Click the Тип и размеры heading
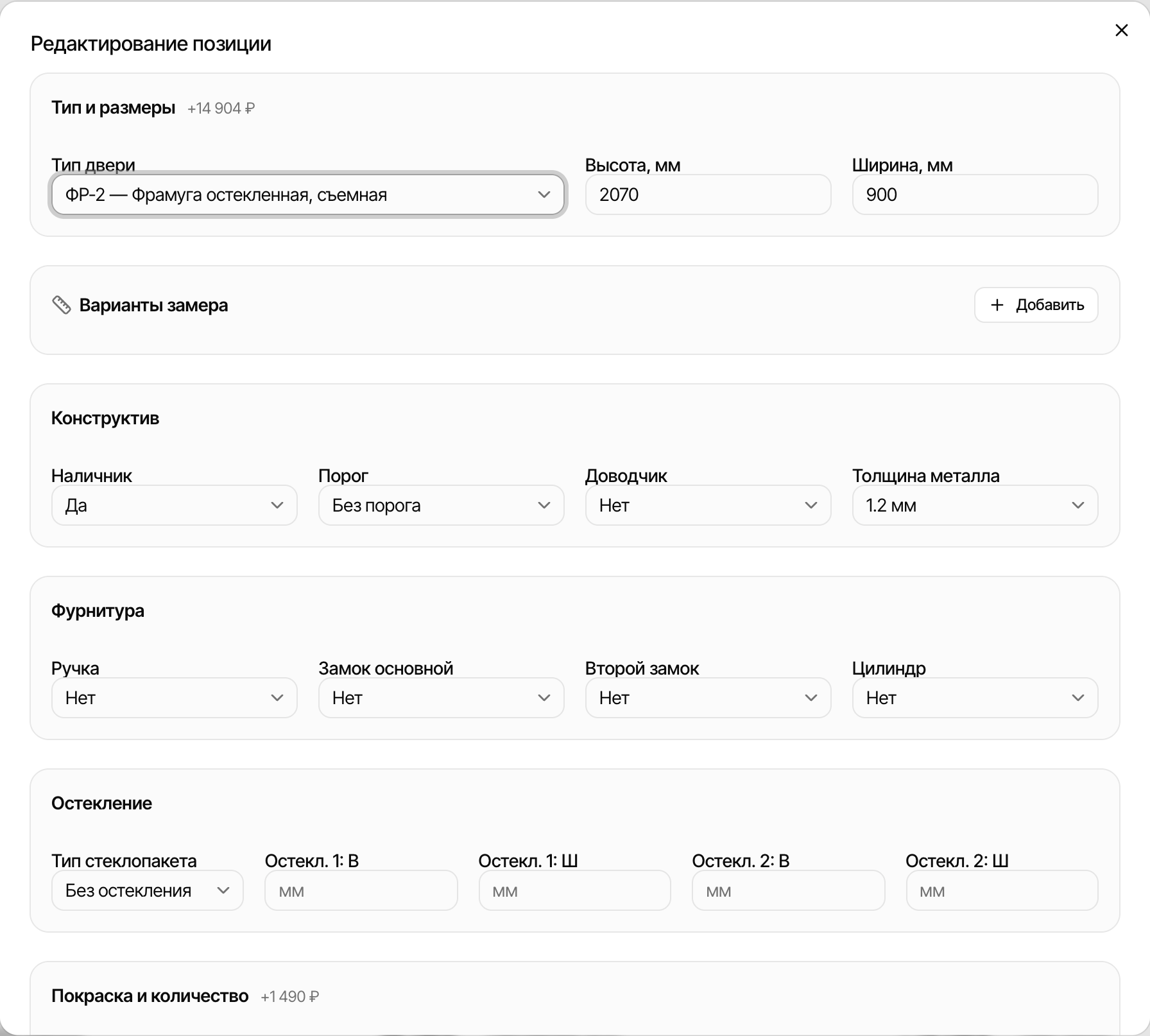Viewport: 1150px width, 1036px height. click(114, 108)
